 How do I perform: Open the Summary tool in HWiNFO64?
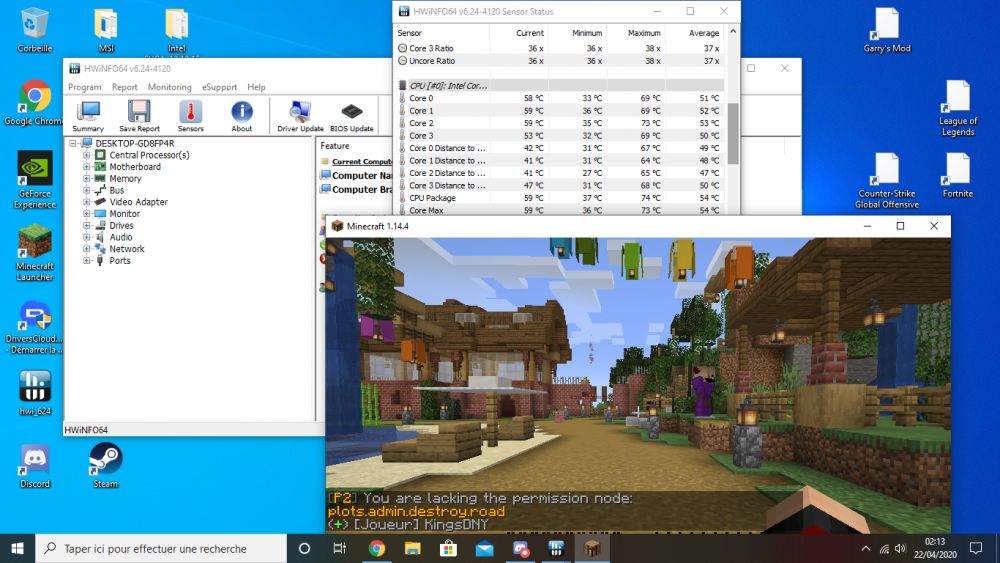tap(88, 114)
